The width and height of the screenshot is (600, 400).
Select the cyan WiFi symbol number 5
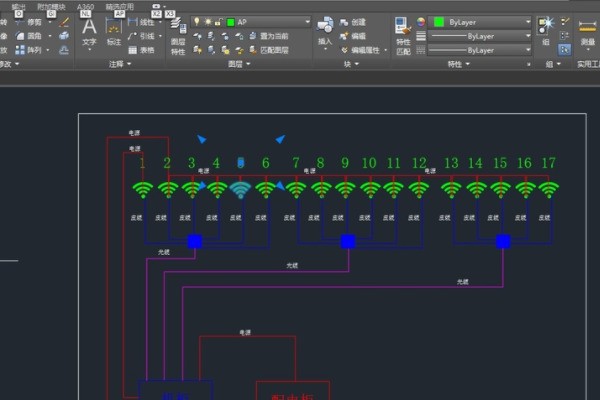pyautogui.click(x=240, y=188)
